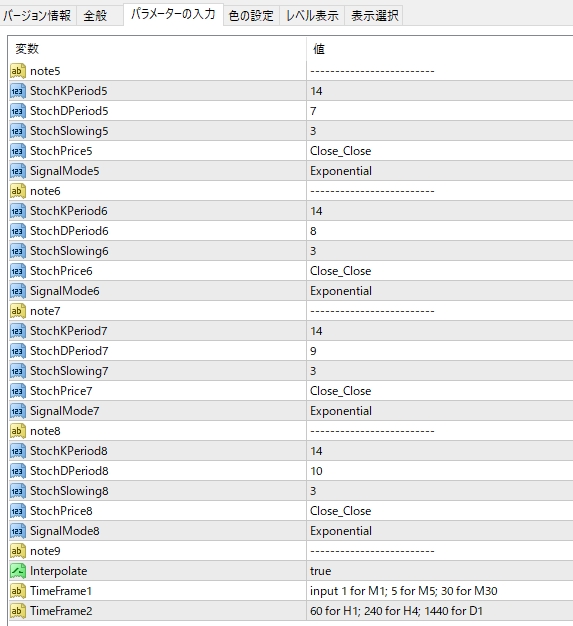This screenshot has width=573, height=626.
Task: Click the integer icon beside StochDPeriod7
Action: (x=18, y=351)
